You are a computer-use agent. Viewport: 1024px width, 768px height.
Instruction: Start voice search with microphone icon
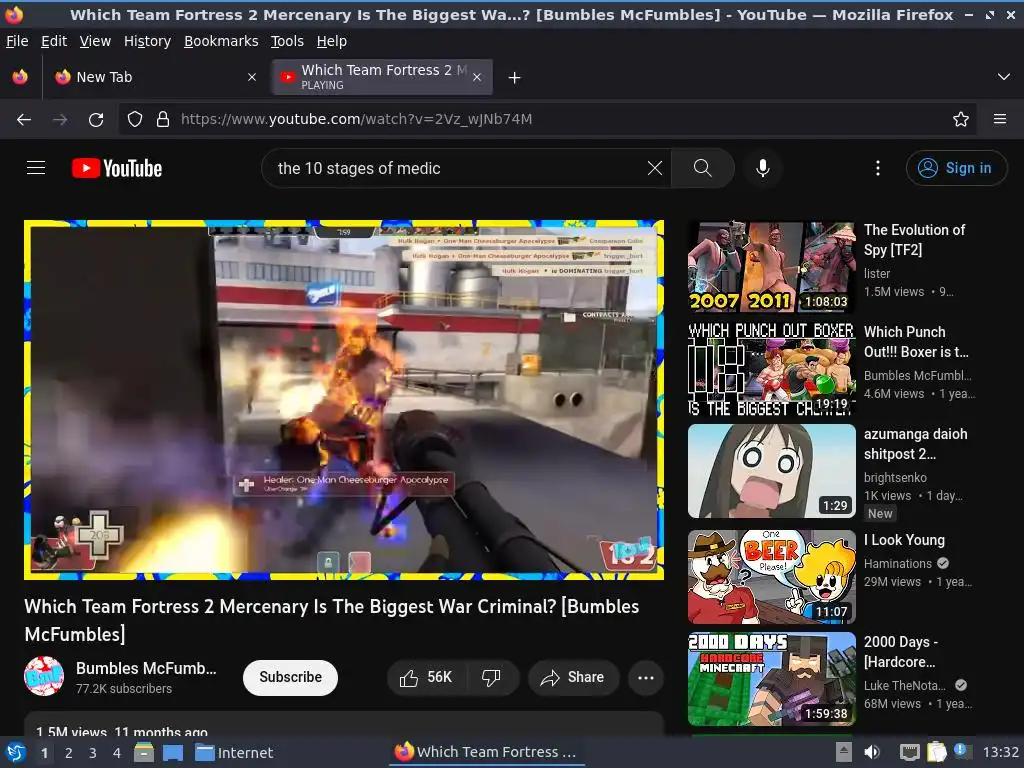coord(762,168)
